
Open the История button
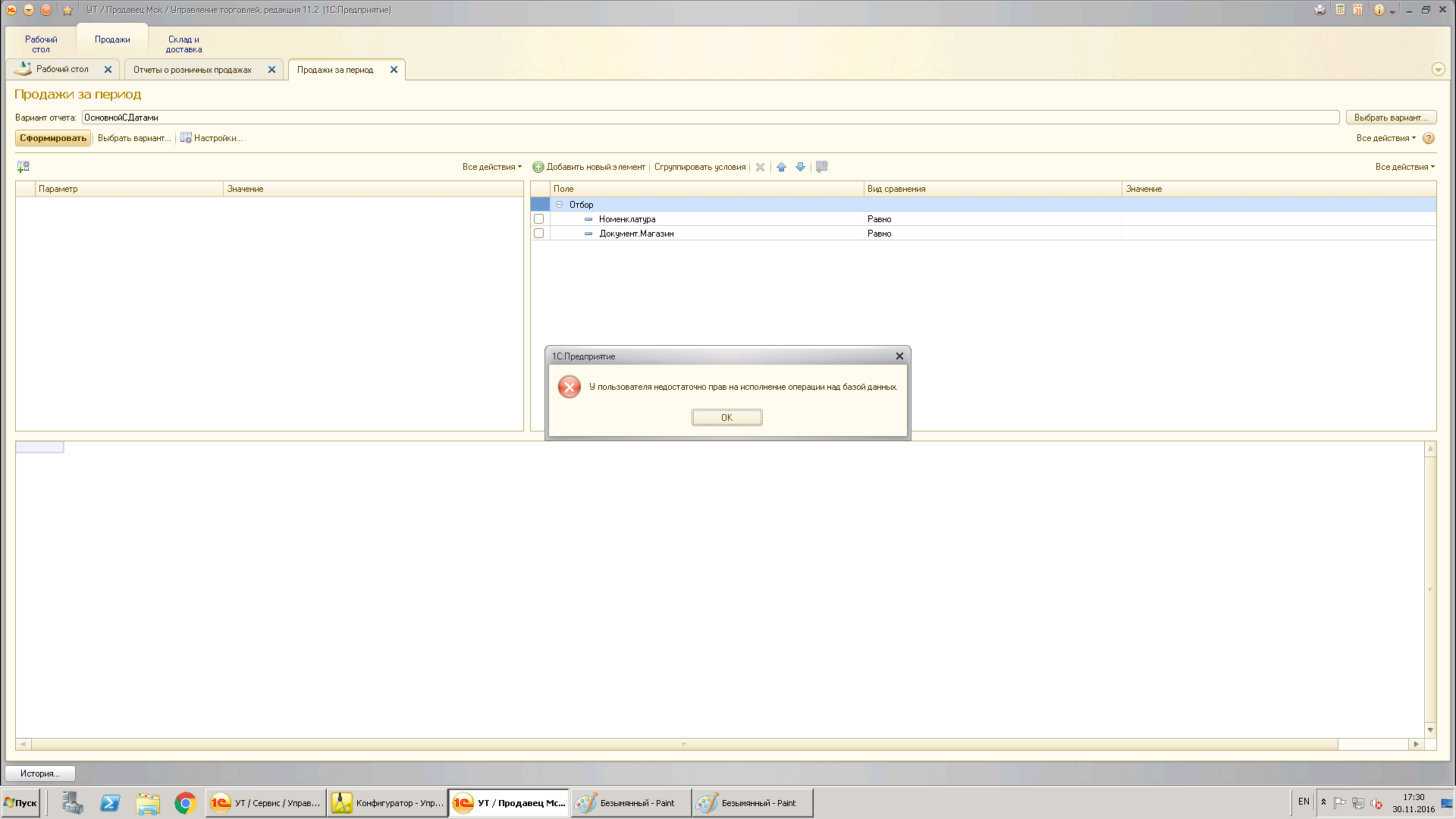click(39, 773)
